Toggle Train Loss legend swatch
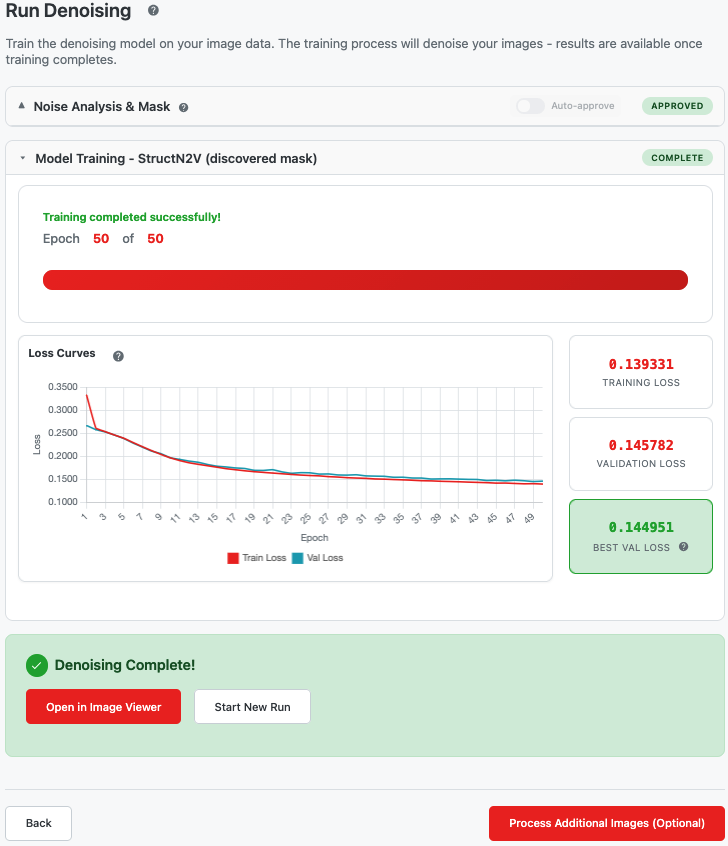This screenshot has width=728, height=846. (x=233, y=558)
